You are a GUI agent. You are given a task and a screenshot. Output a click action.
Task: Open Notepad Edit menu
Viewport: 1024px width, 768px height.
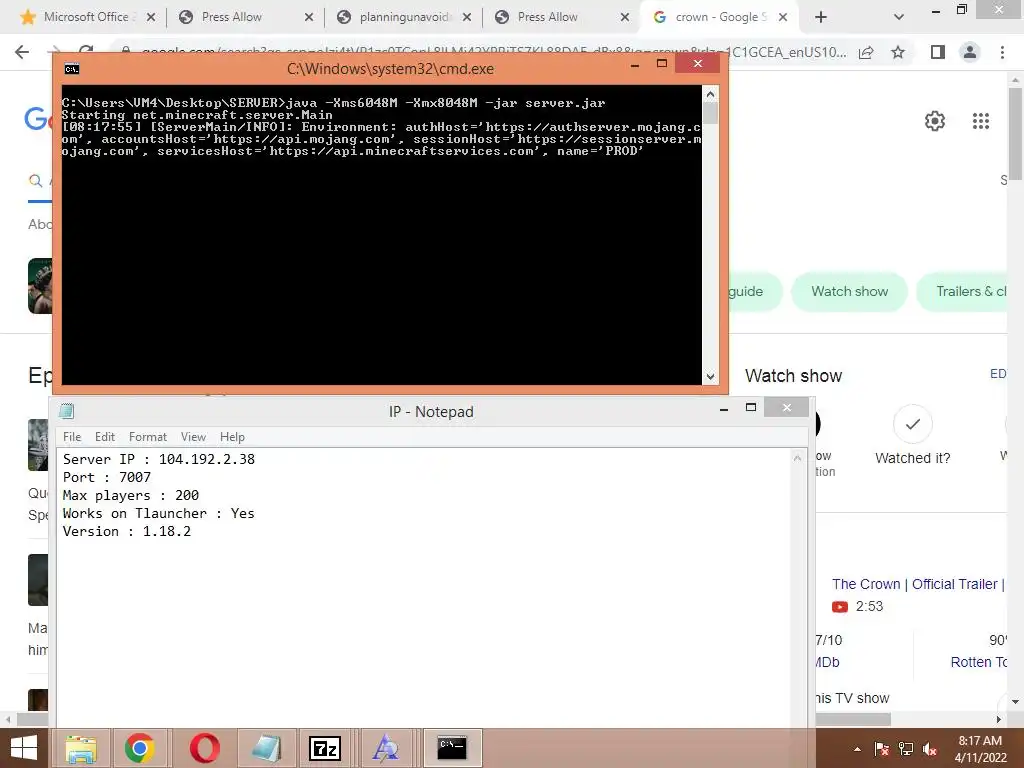[x=104, y=437]
